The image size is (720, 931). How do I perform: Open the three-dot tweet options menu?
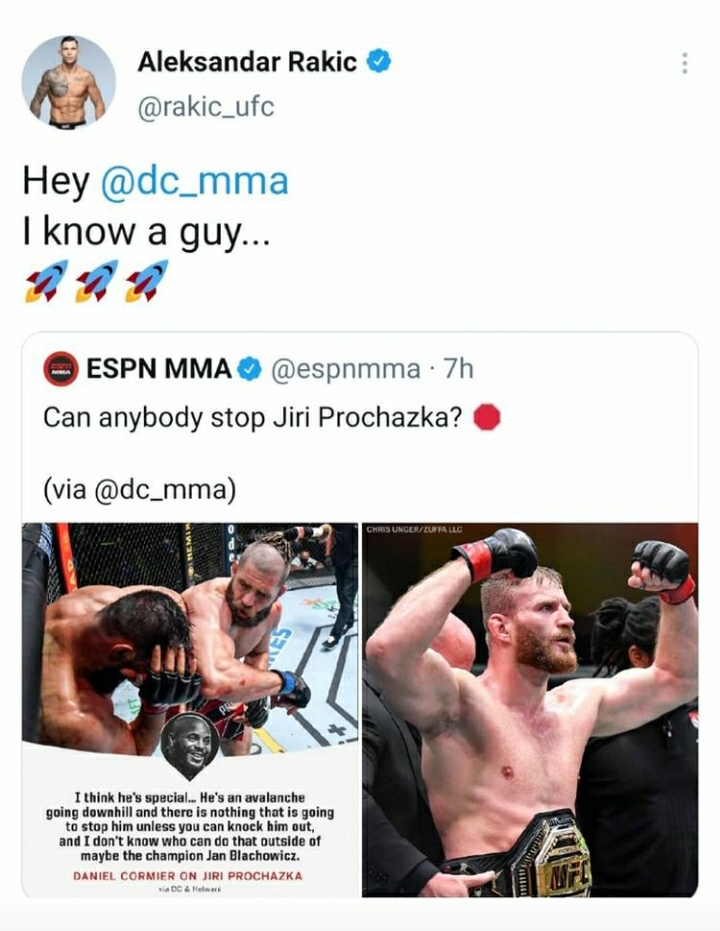tap(685, 63)
